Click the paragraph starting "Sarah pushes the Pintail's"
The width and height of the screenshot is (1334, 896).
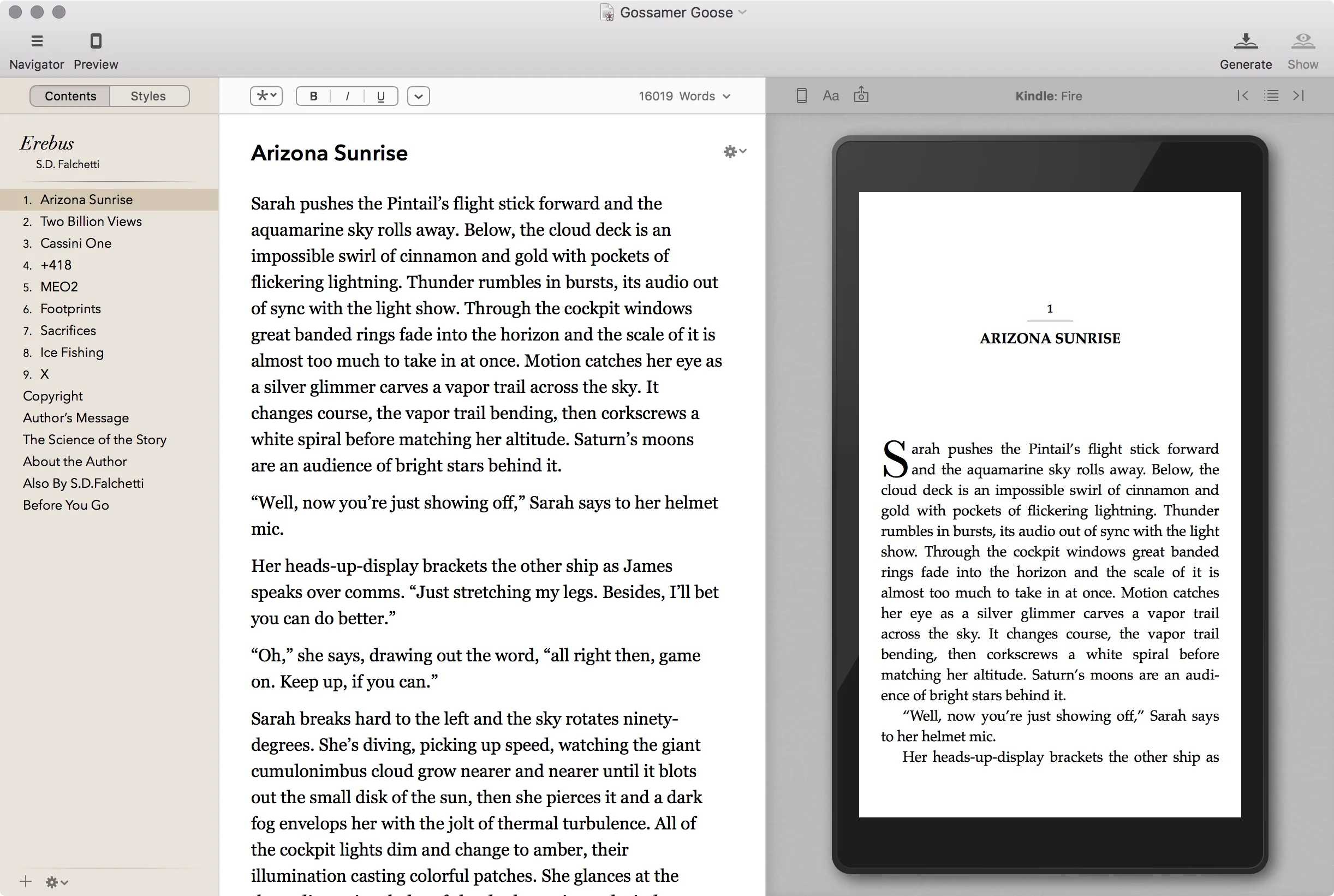(486, 334)
